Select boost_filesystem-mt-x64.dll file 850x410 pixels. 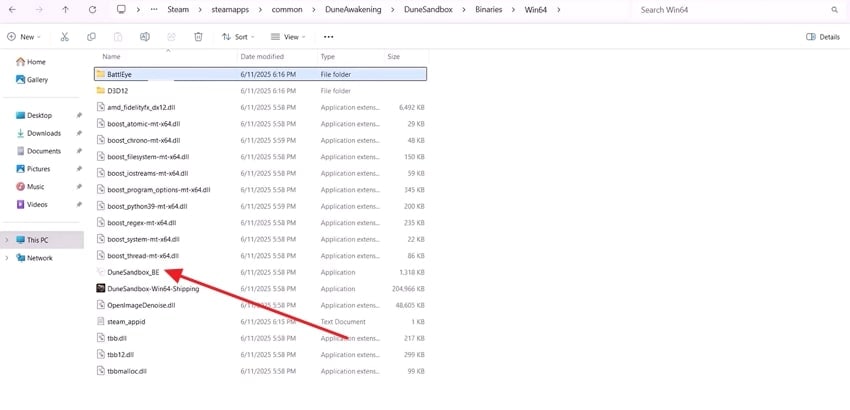[261, 157]
